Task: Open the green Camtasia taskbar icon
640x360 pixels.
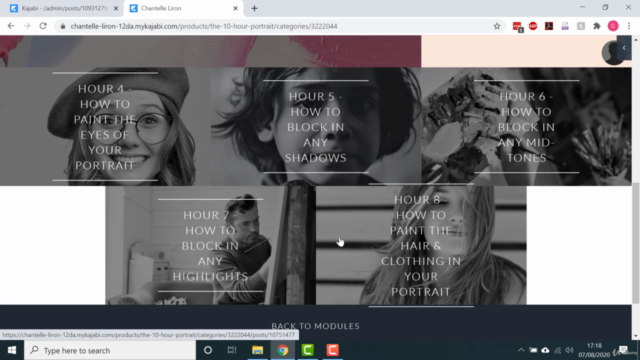Action: point(307,350)
